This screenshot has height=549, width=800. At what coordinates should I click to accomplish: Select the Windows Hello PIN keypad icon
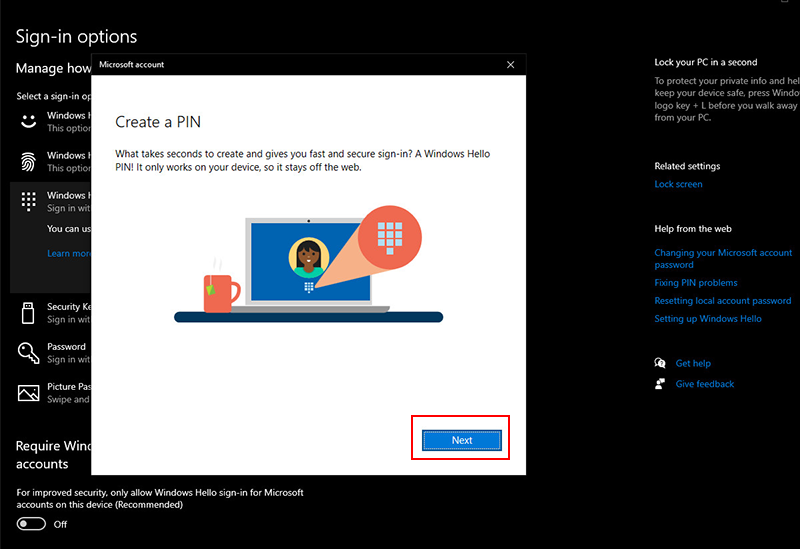tap(29, 202)
